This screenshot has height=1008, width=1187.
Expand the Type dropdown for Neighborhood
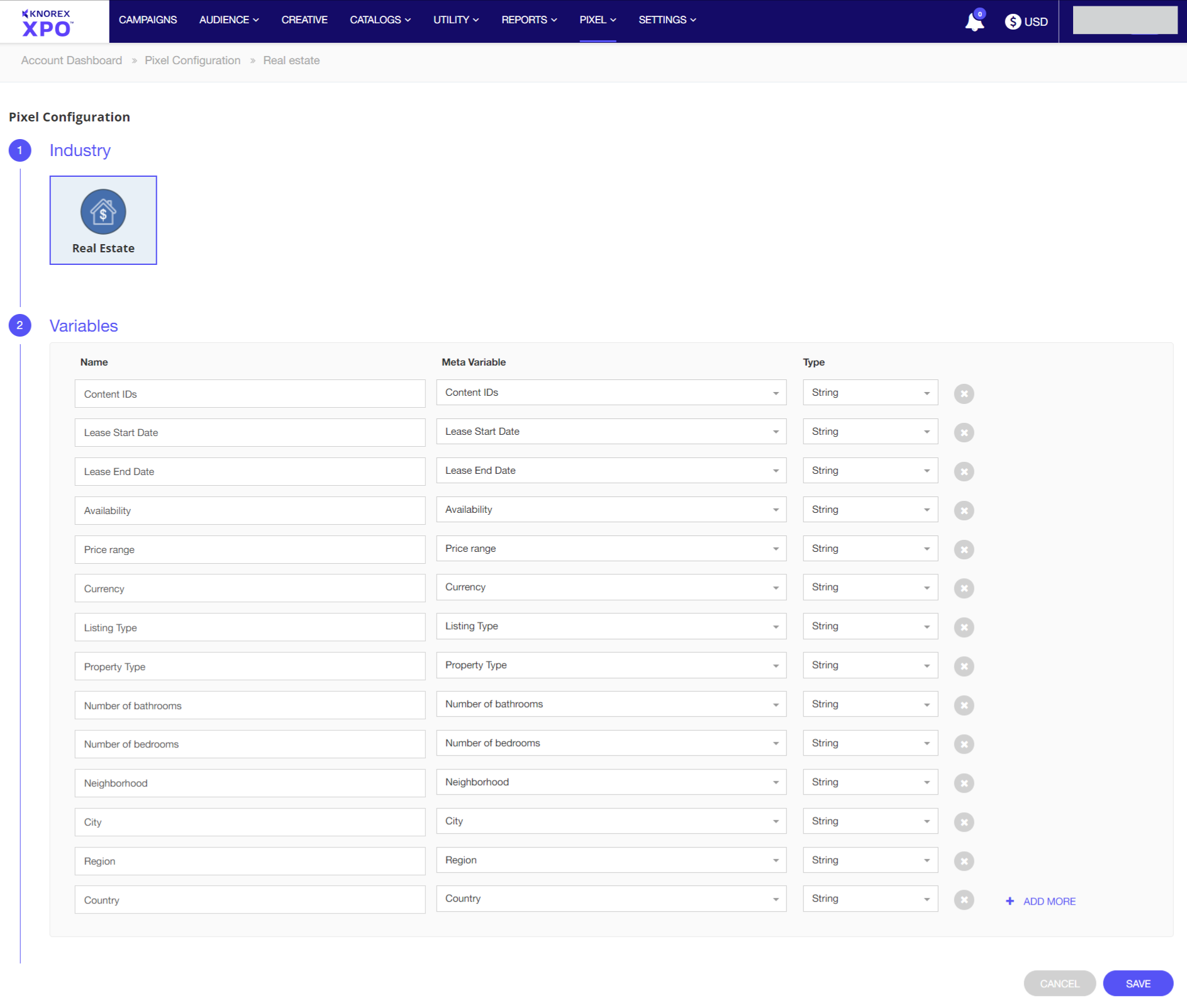point(871,782)
